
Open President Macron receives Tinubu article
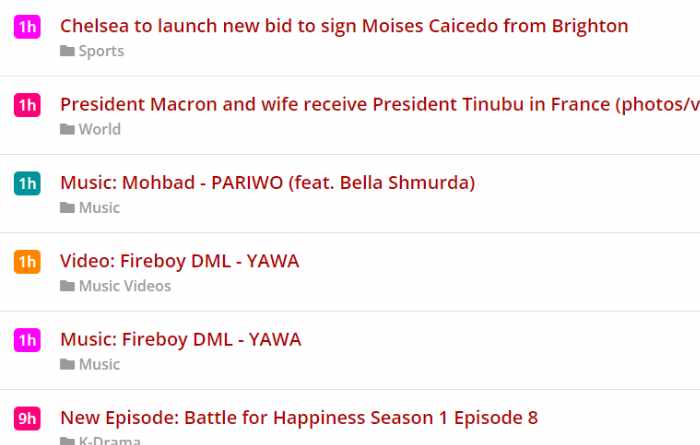380,104
